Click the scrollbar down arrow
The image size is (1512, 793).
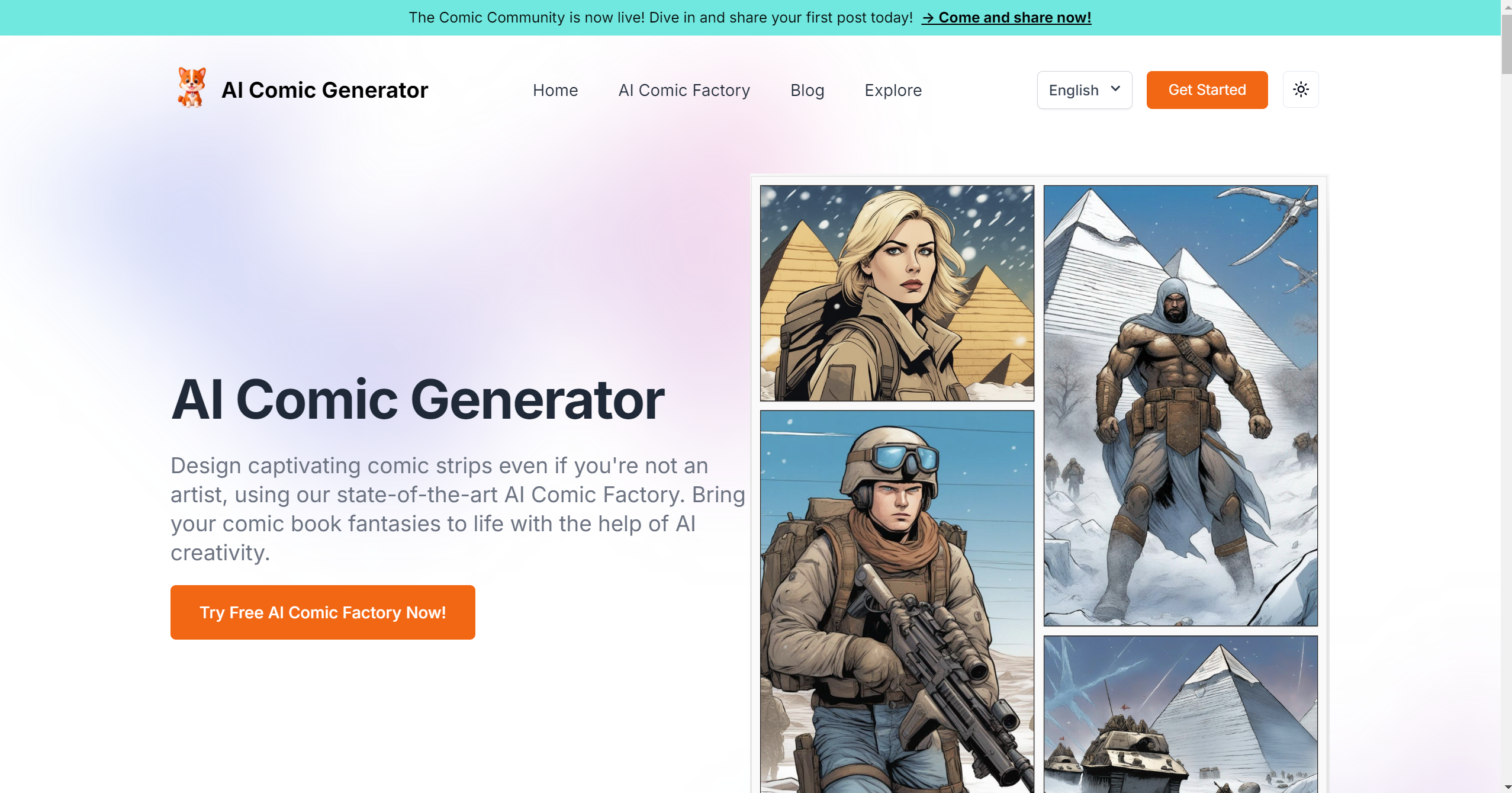[x=1507, y=787]
